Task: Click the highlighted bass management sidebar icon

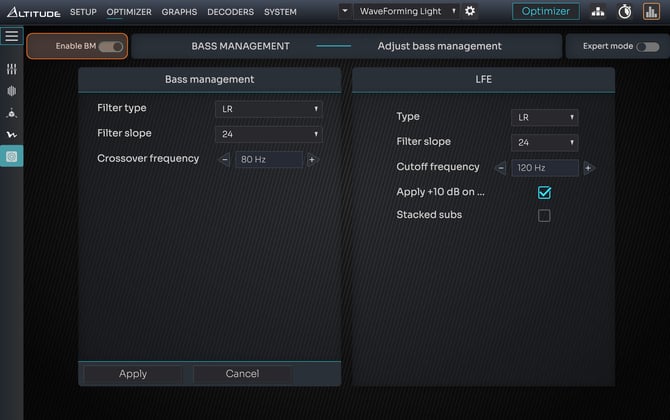Action: (11, 156)
